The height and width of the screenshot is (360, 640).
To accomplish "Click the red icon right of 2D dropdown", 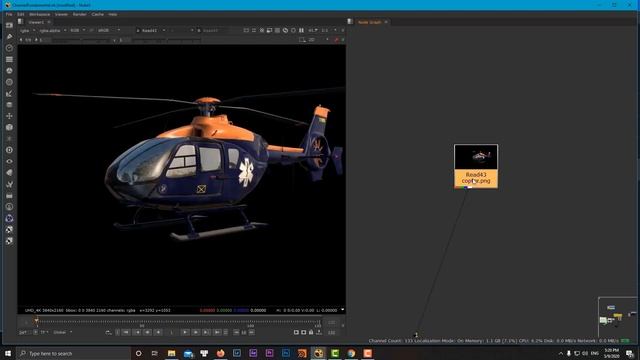I will [x=336, y=40].
